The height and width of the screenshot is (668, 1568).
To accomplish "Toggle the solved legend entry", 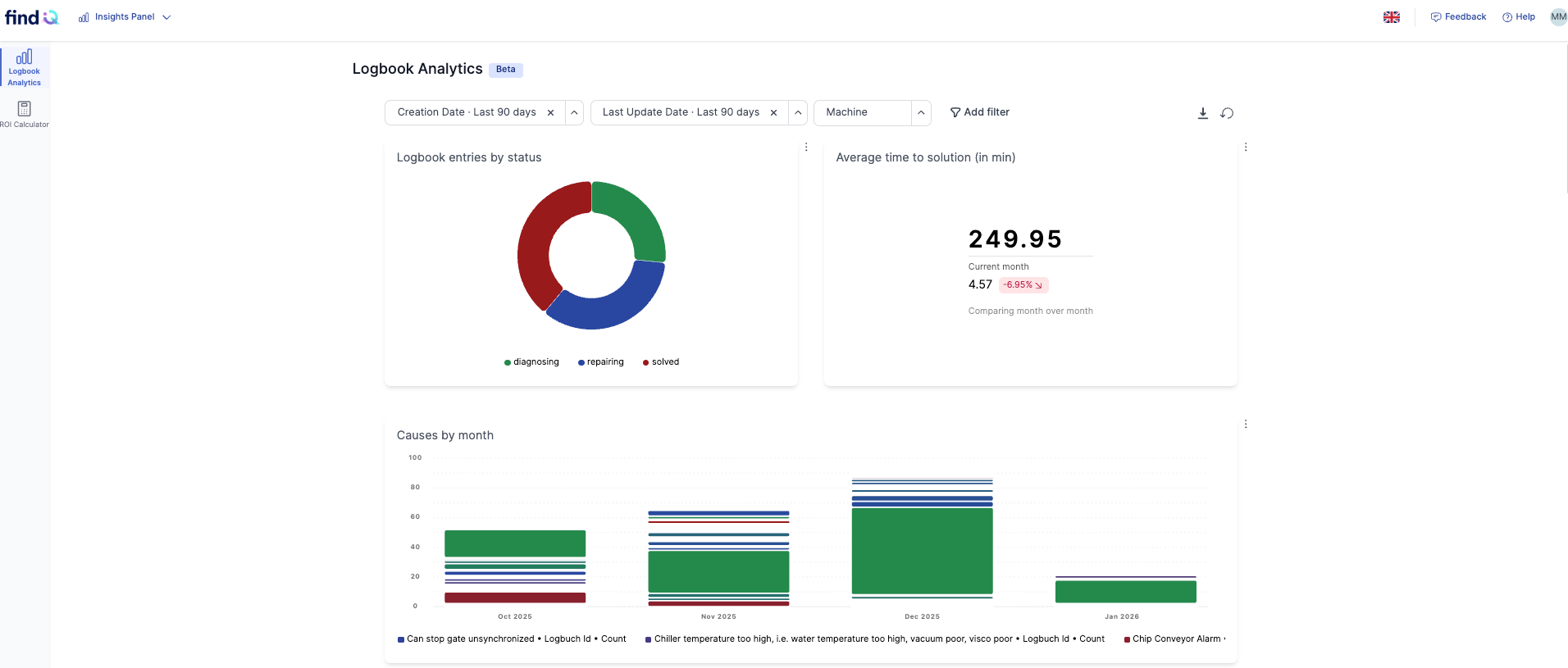I will coord(661,362).
